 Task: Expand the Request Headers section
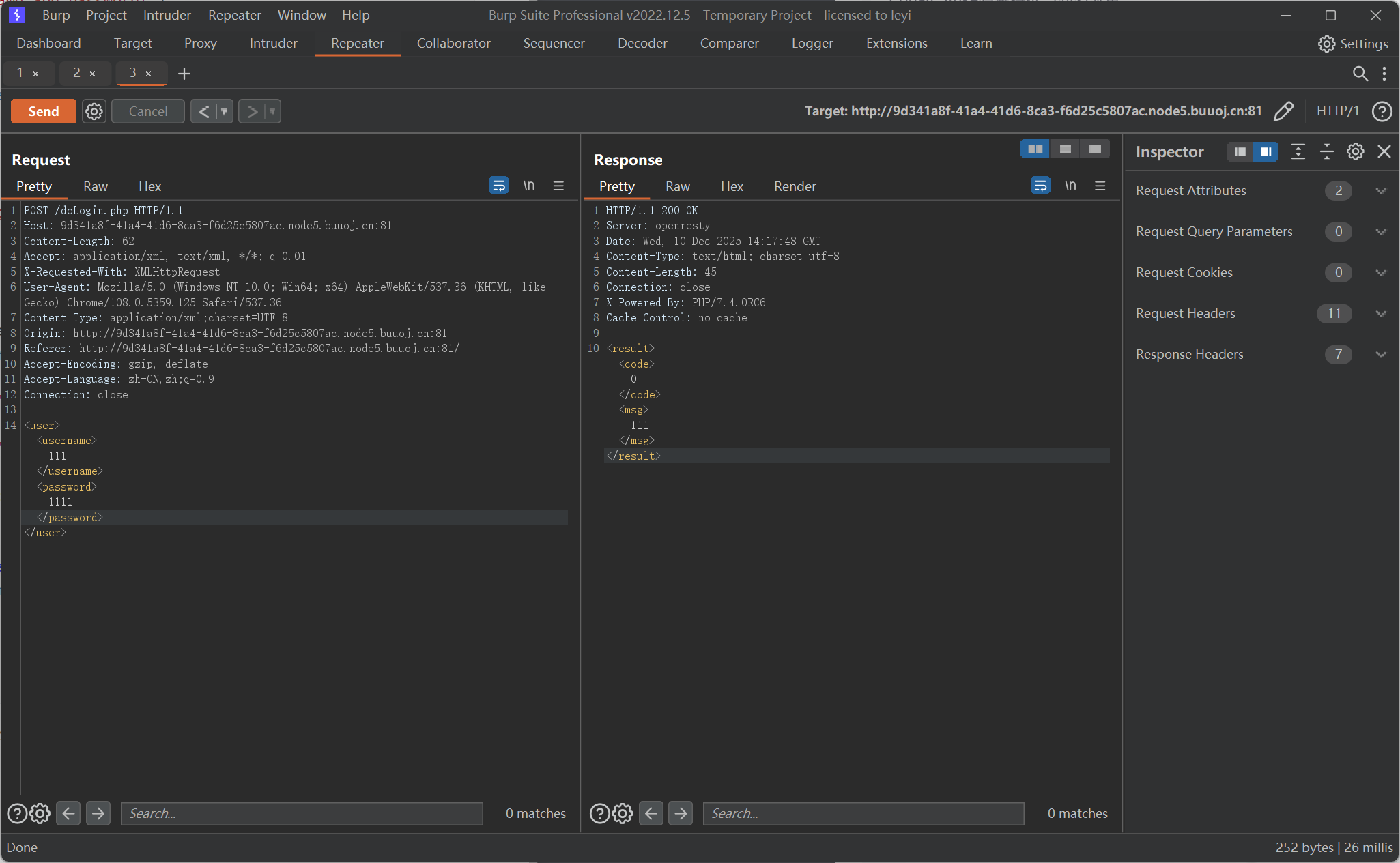pos(1381,314)
